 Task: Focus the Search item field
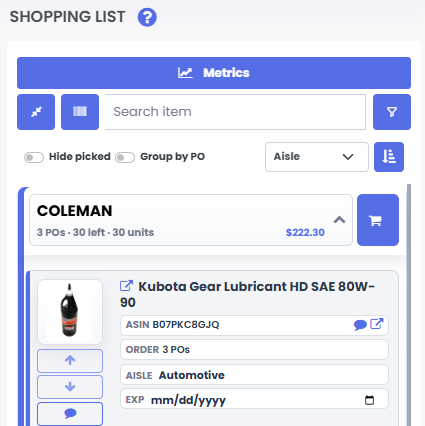(235, 112)
